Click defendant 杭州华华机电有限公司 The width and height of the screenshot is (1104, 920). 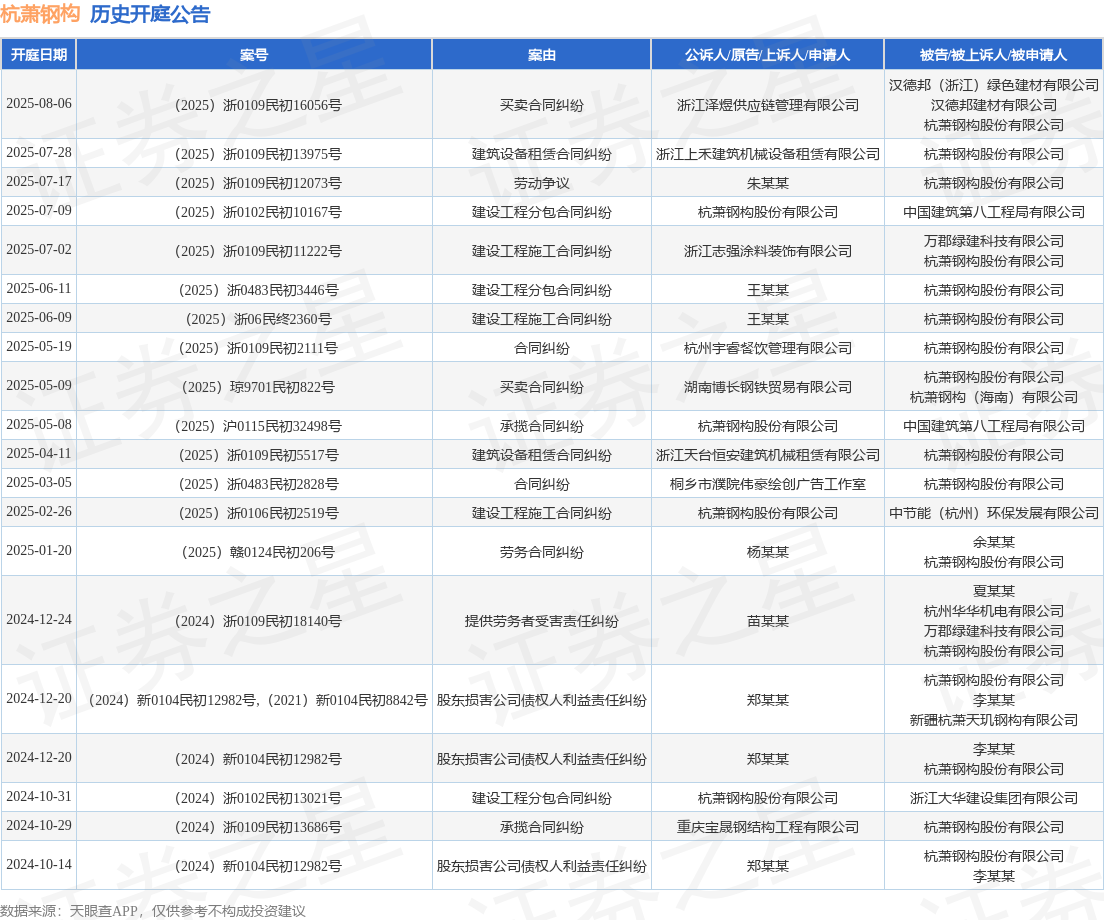coord(993,611)
